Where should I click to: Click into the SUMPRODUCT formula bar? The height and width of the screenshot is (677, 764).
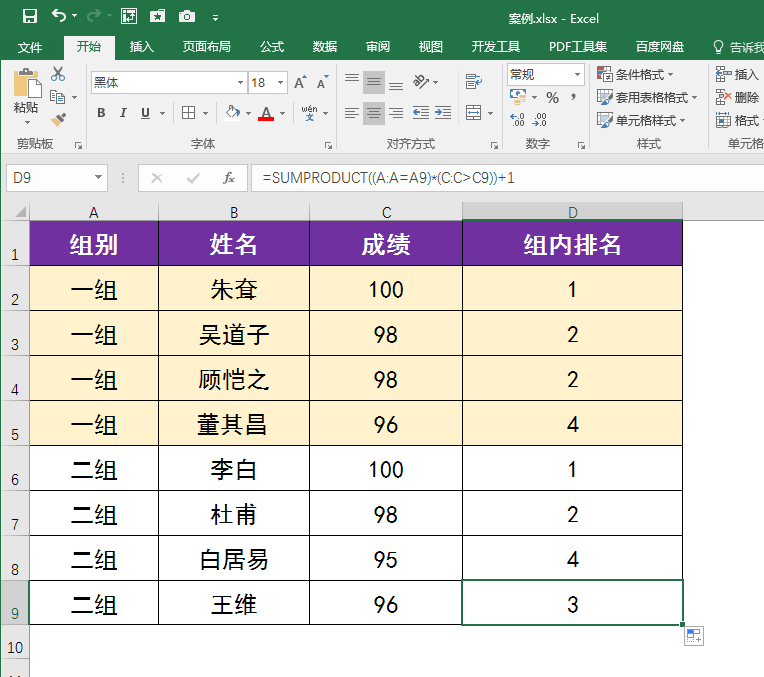[x=507, y=178]
